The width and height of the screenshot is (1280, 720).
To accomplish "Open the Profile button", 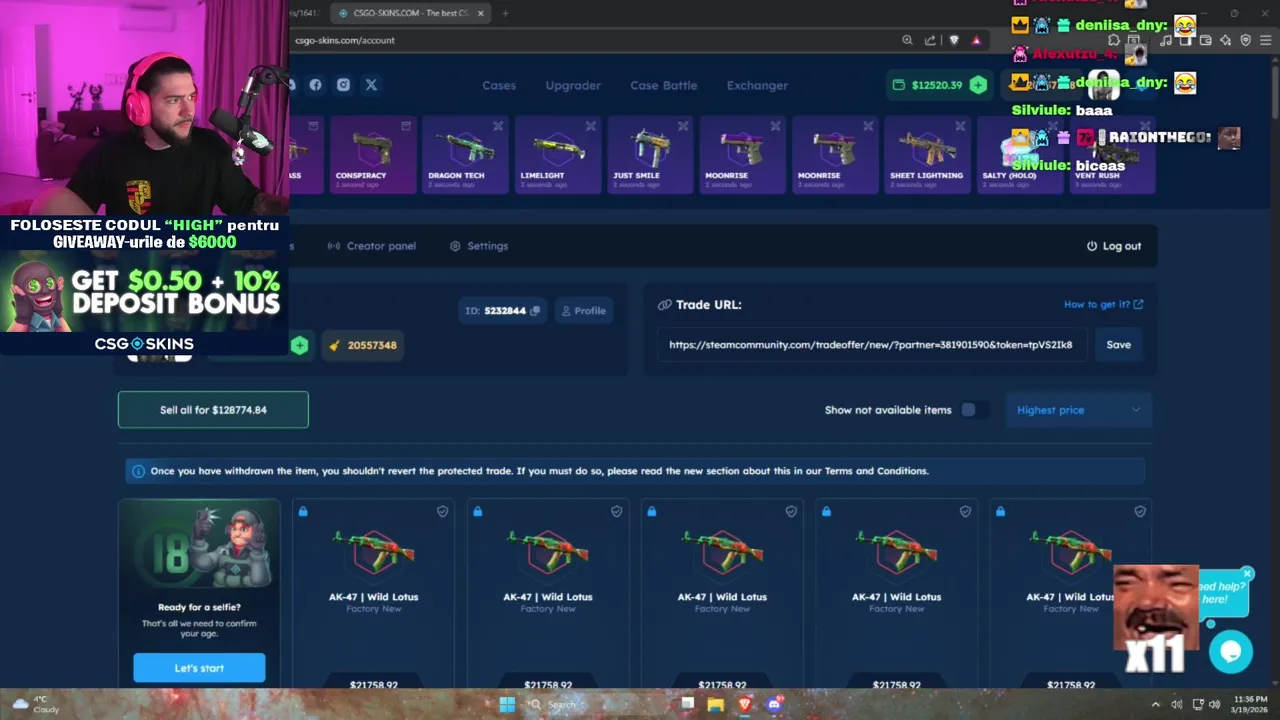I will coord(583,311).
